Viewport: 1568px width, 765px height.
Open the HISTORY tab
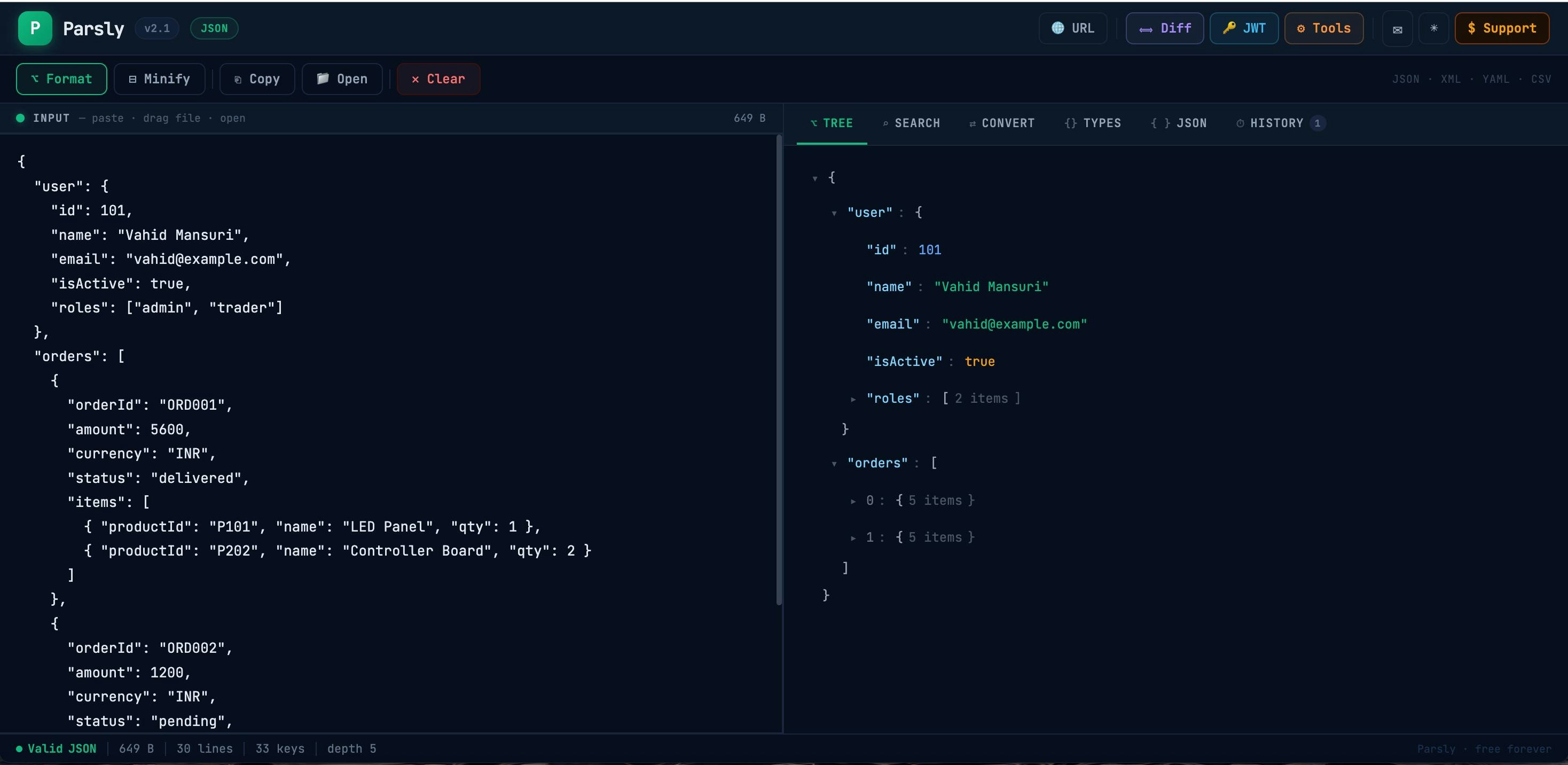1276,123
